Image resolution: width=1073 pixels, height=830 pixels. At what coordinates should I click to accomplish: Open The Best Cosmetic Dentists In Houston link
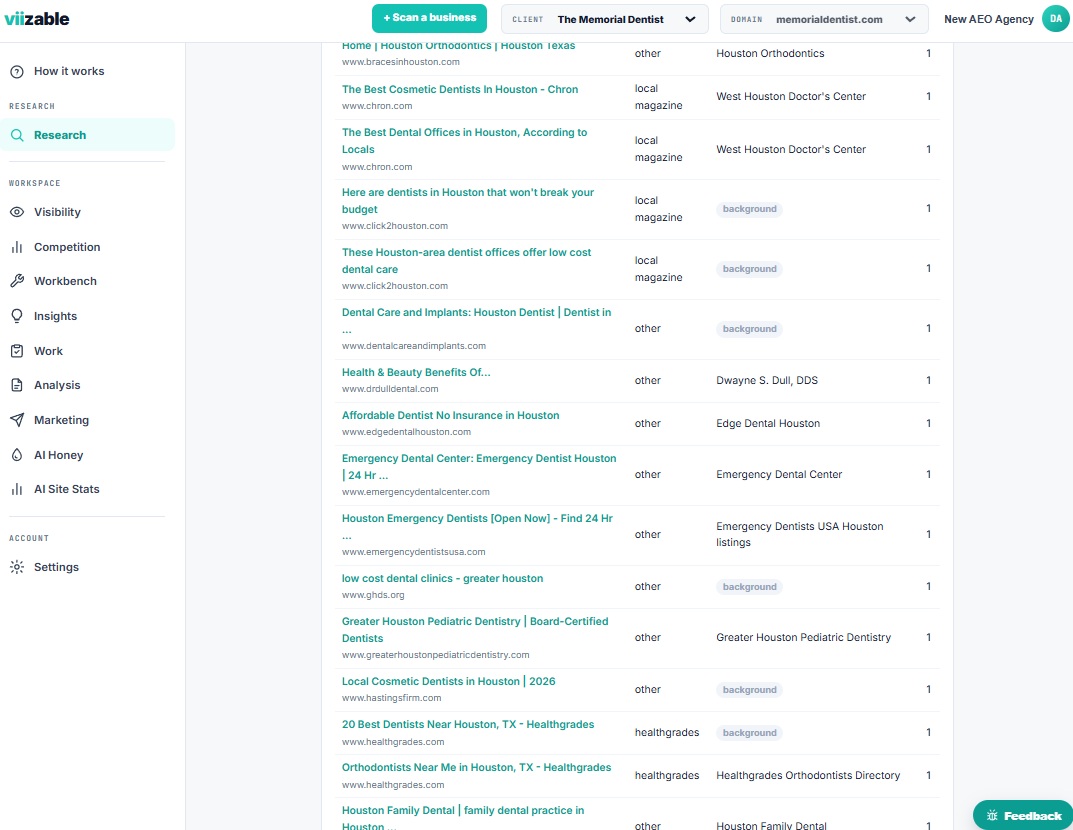[x=460, y=90]
